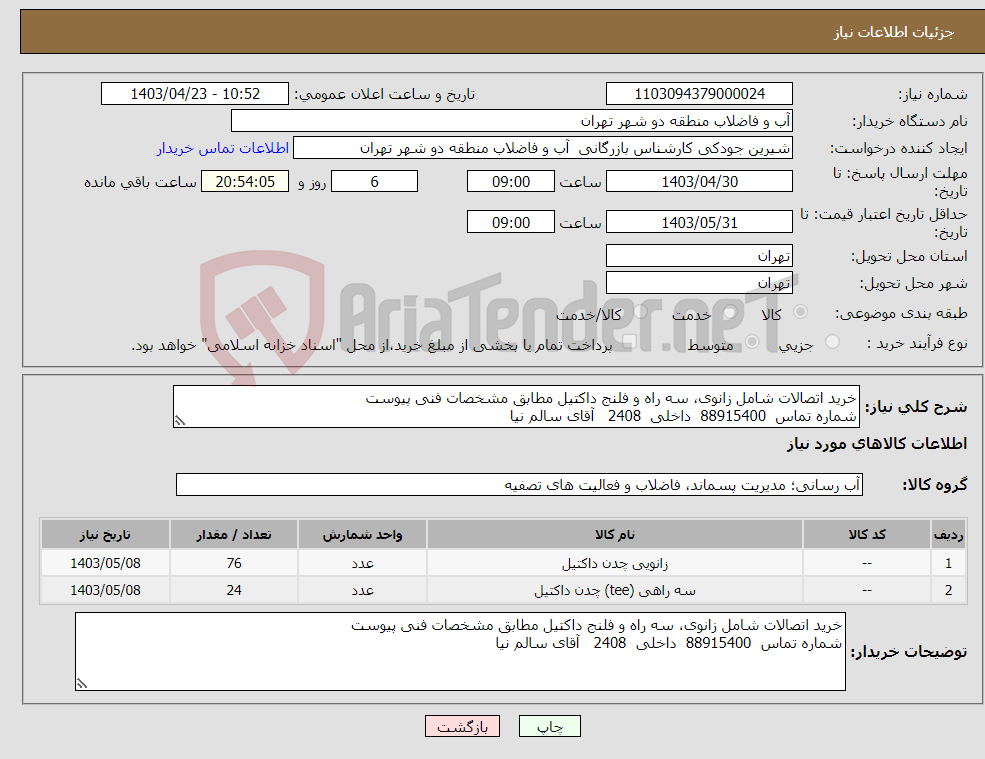Select the کالا/خدمت radio button
985x759 pixels.
640,312
